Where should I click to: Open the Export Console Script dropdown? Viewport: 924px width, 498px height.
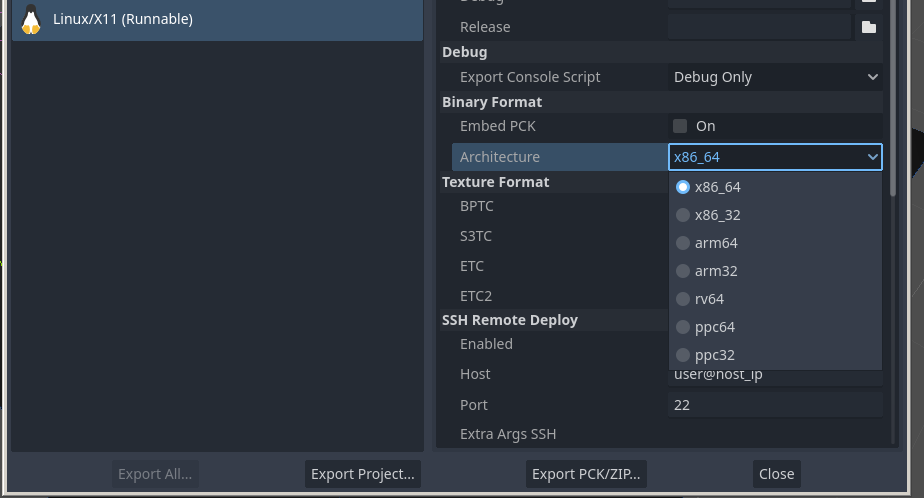775,77
